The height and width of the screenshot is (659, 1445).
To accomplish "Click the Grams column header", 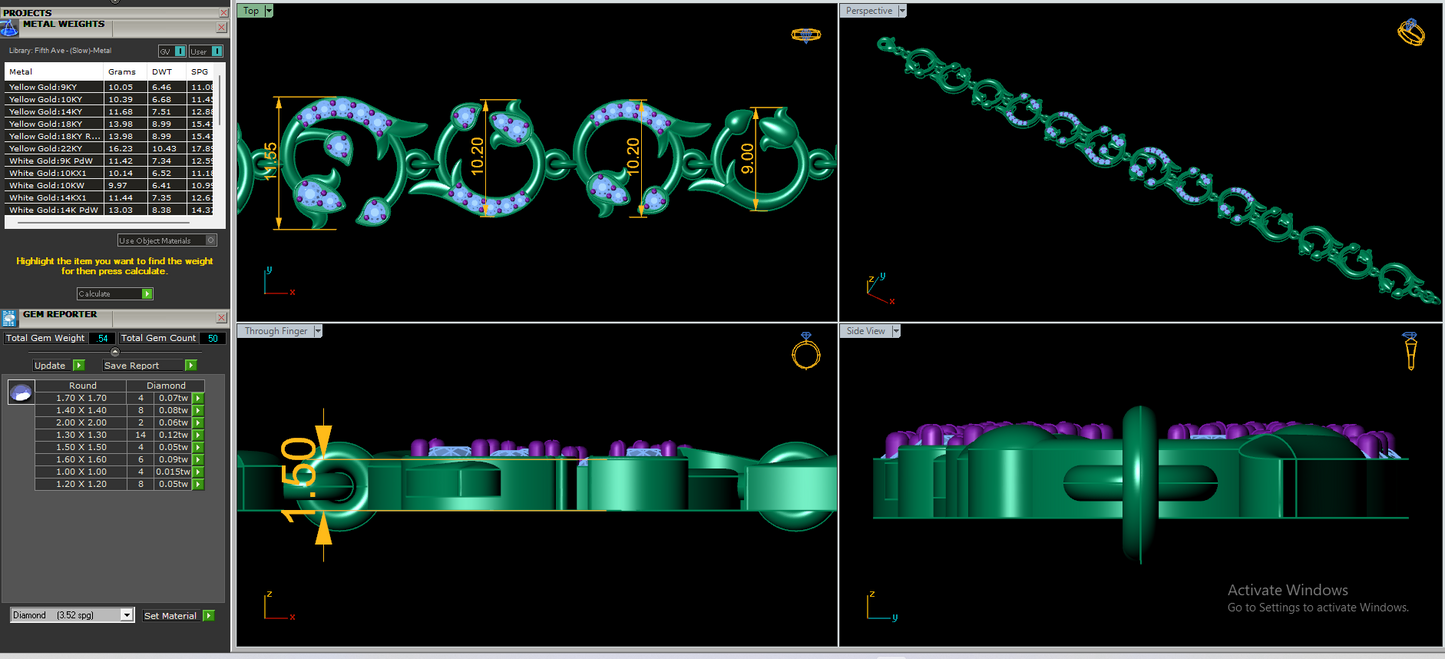I will tap(126, 72).
